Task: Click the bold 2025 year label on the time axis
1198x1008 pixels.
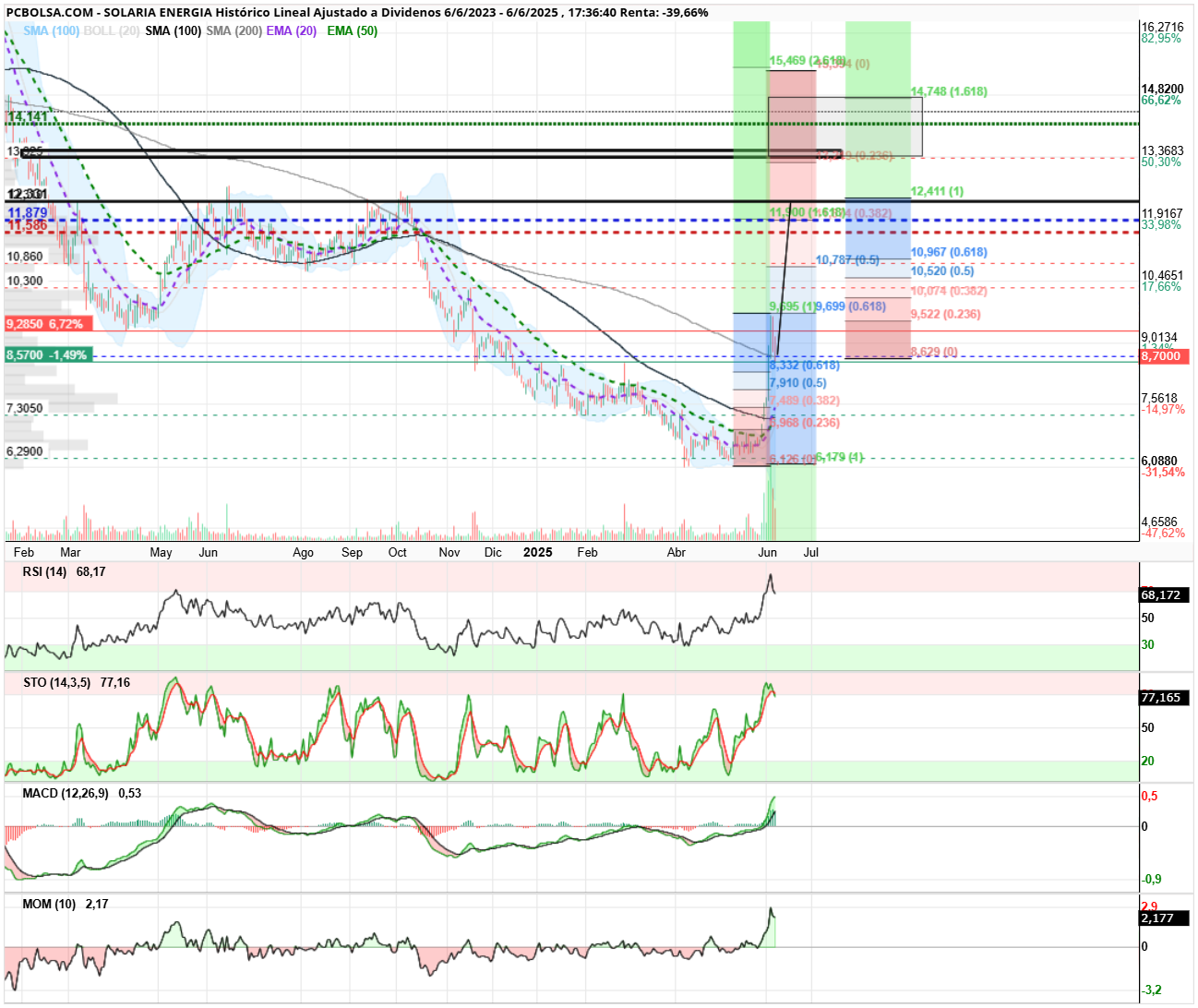Action: pyautogui.click(x=537, y=552)
